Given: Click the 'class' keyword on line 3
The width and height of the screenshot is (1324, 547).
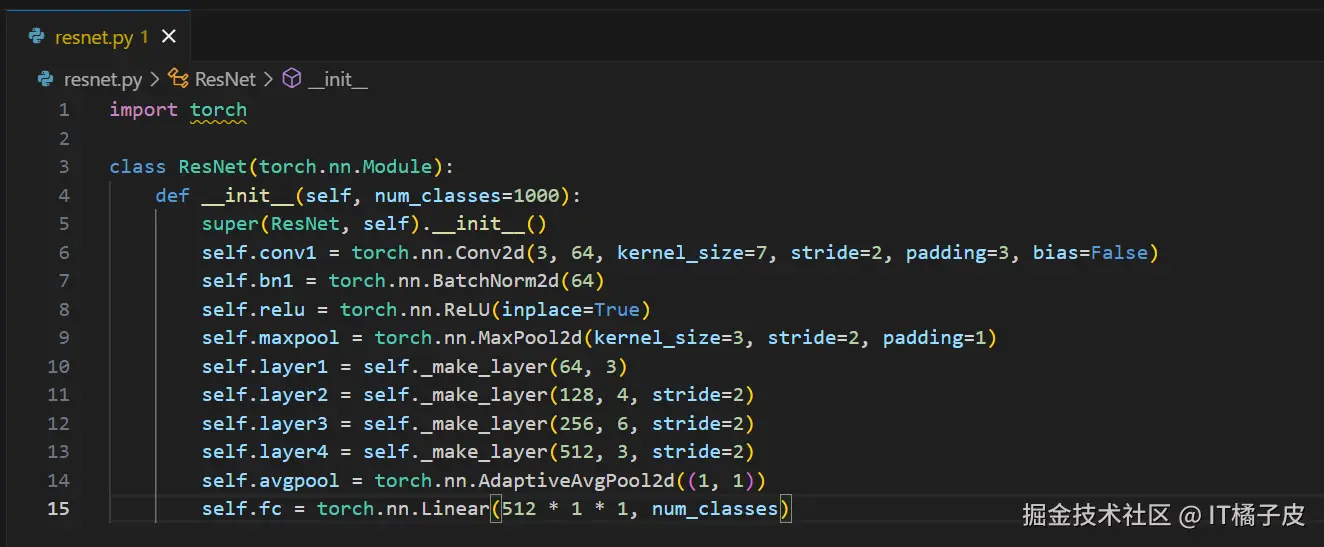Looking at the screenshot, I should click(138, 167).
